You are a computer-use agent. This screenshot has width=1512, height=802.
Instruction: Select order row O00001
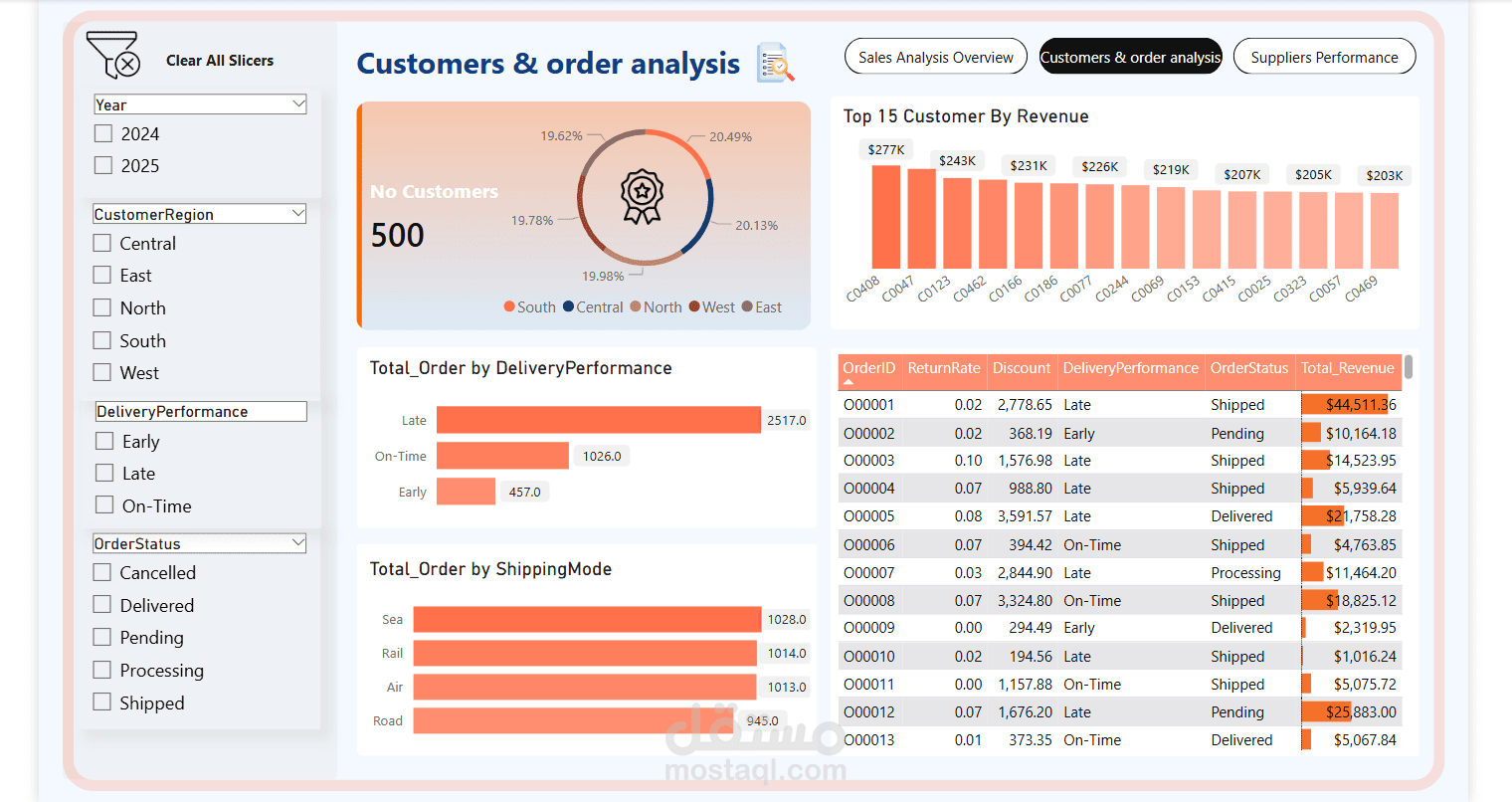click(x=1120, y=405)
